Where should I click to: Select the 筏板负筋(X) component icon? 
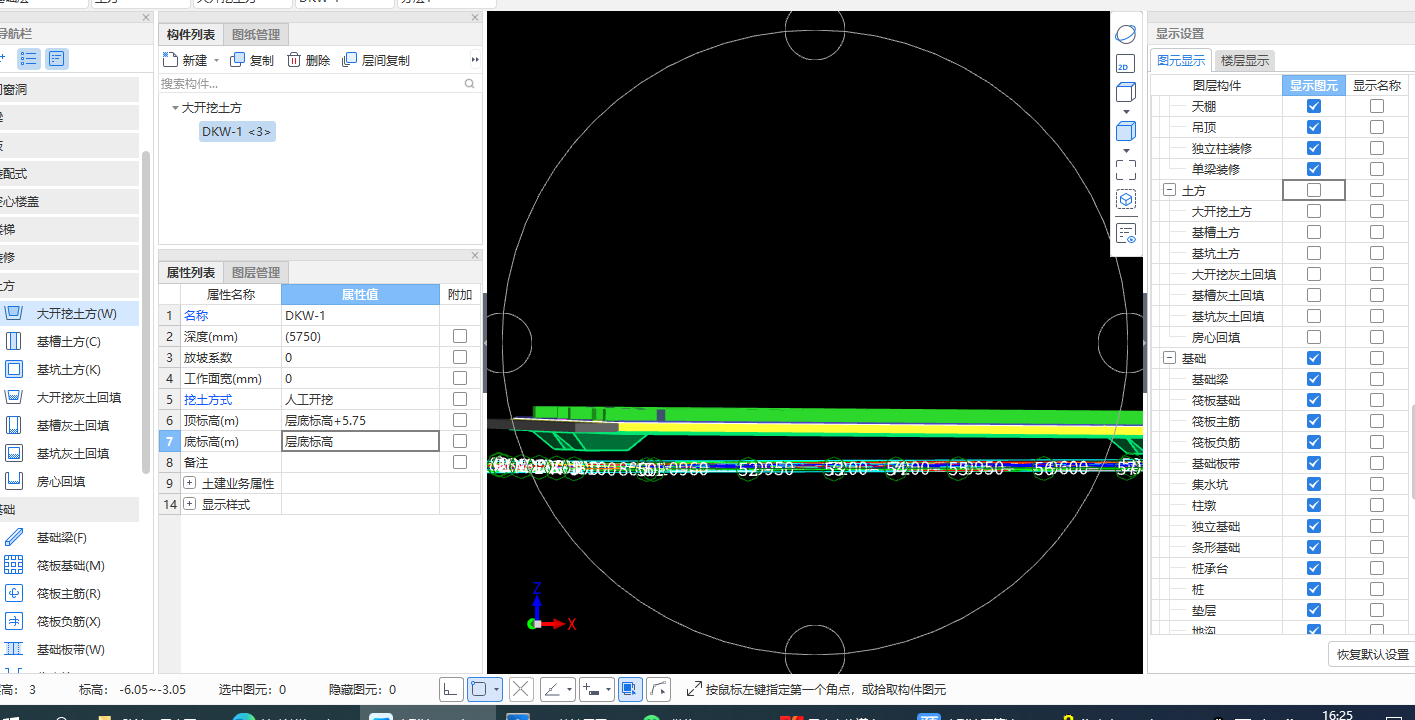tap(15, 621)
